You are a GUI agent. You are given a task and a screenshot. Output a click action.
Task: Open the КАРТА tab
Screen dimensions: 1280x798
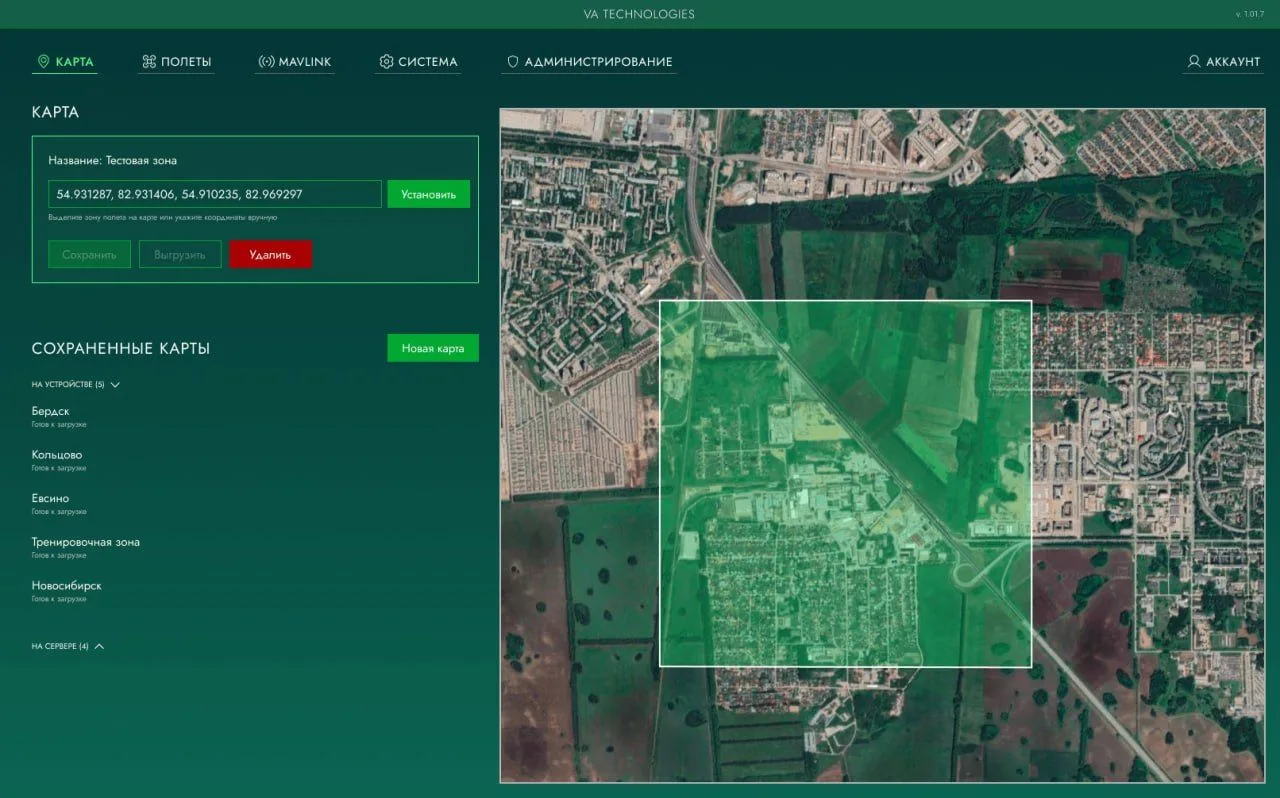coord(65,62)
